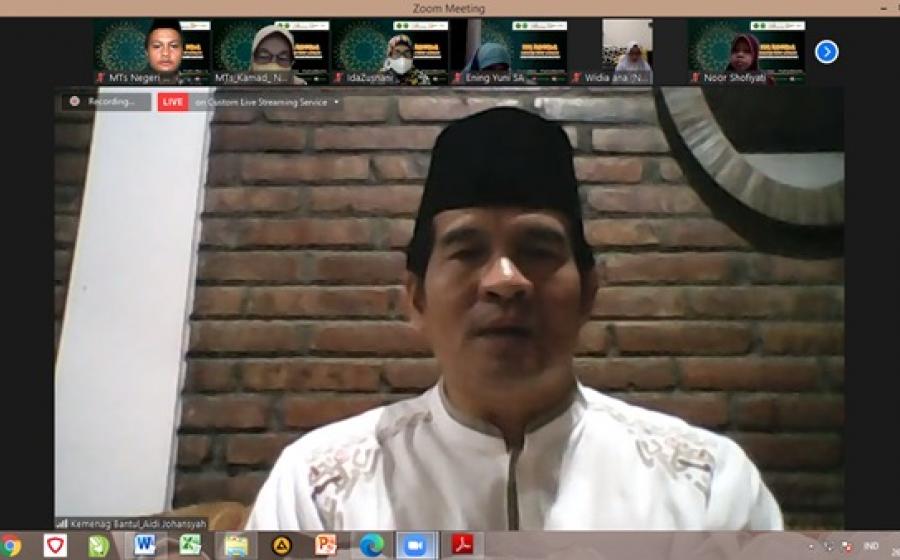The width and height of the screenshot is (900, 560).
Task: Click the recording indicator dot
Action: click(75, 102)
